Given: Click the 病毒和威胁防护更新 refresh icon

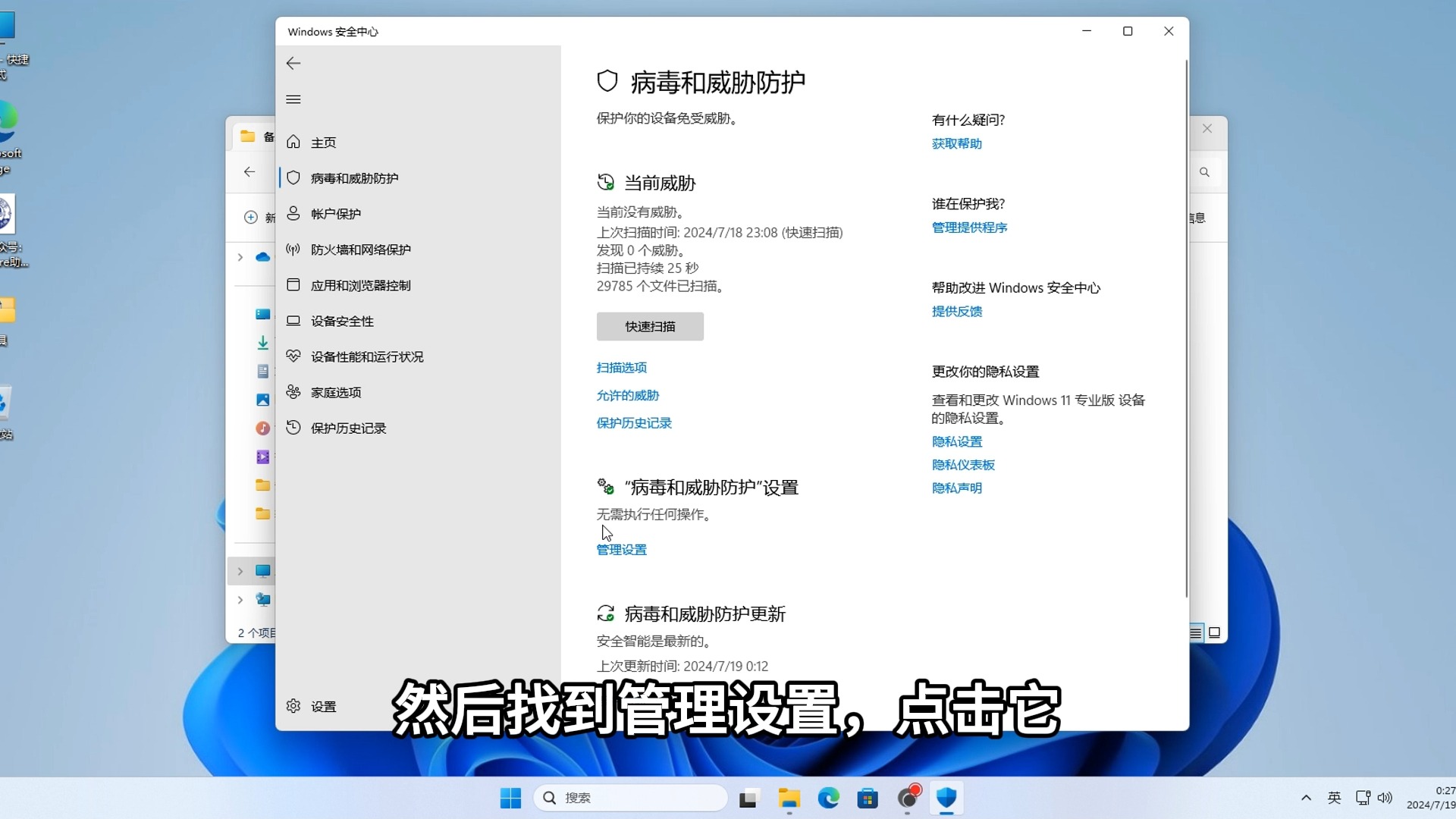Looking at the screenshot, I should [605, 613].
